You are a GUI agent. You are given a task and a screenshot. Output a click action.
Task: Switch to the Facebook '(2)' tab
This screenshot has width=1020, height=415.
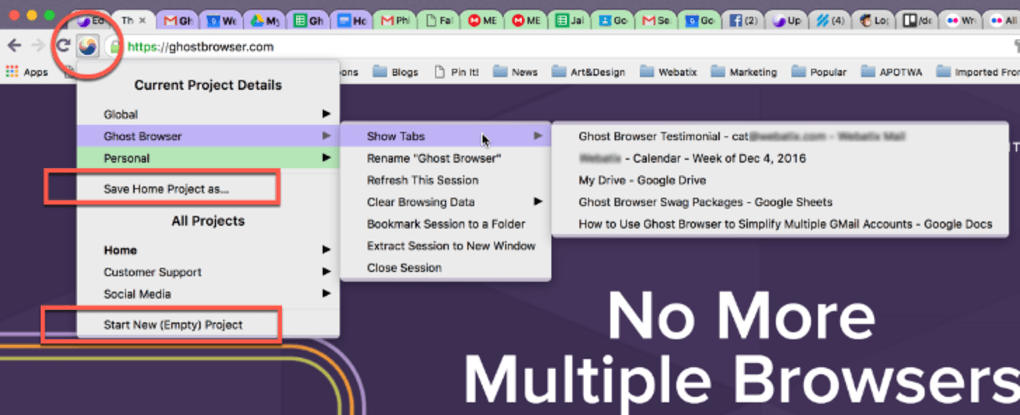(x=744, y=21)
